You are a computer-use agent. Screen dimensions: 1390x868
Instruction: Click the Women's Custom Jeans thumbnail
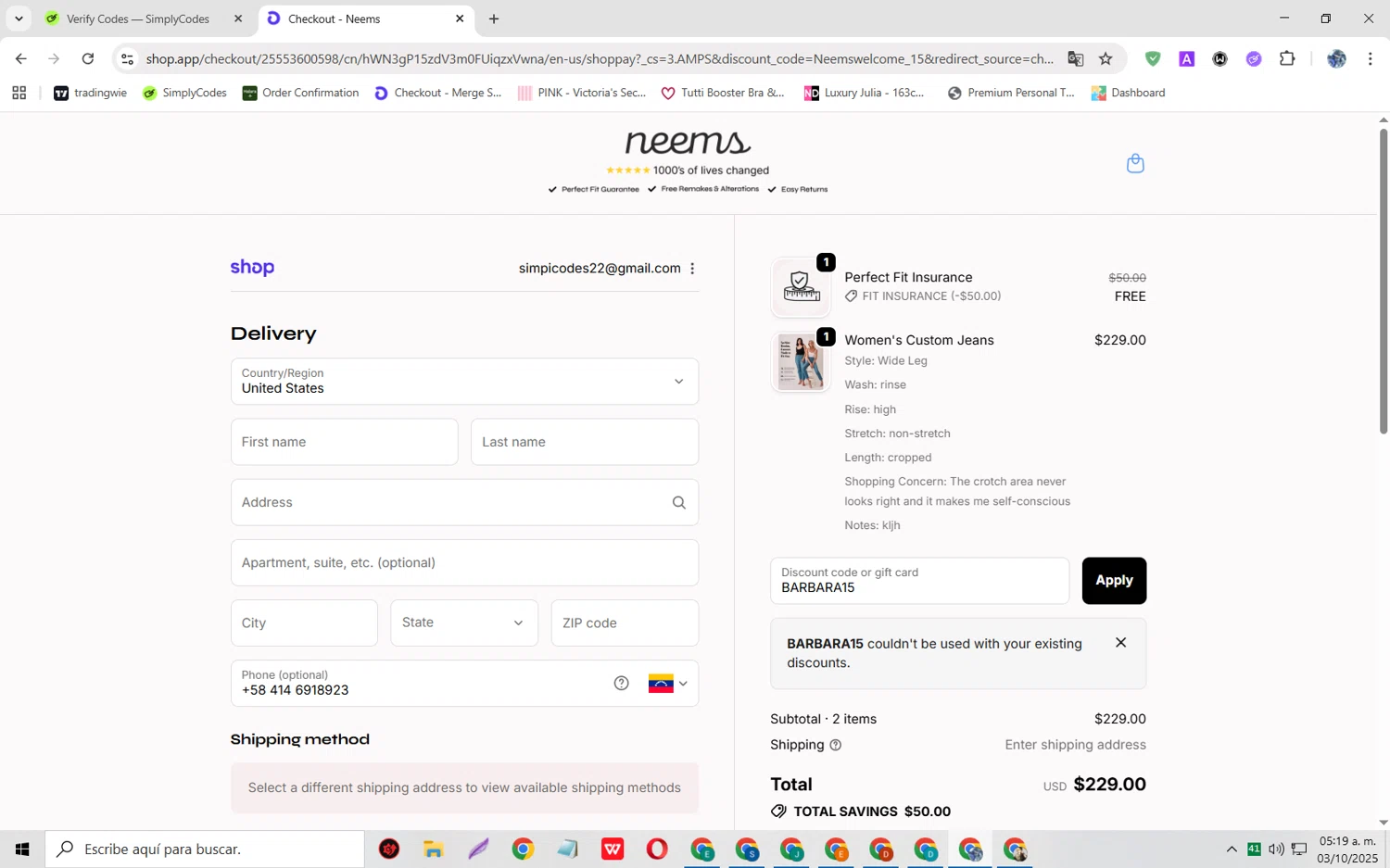[x=801, y=361]
